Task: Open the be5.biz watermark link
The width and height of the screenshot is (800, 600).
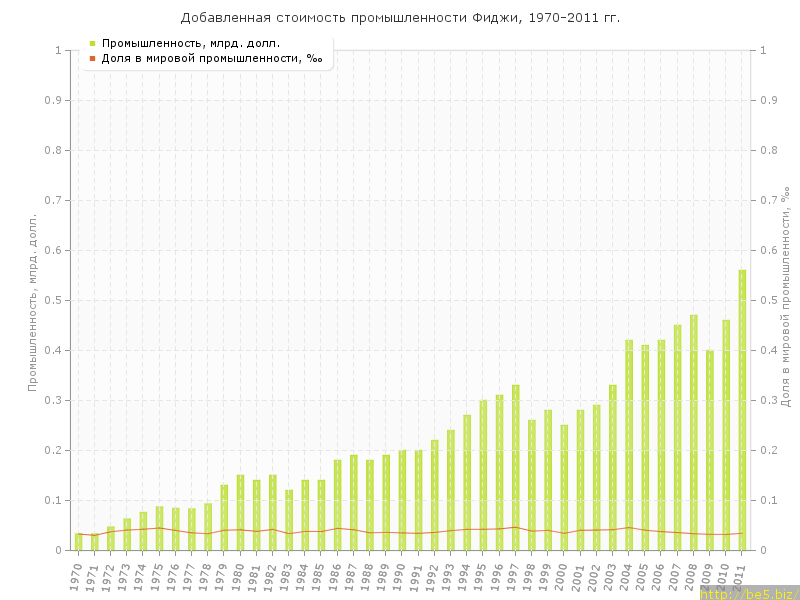Action: point(749,593)
